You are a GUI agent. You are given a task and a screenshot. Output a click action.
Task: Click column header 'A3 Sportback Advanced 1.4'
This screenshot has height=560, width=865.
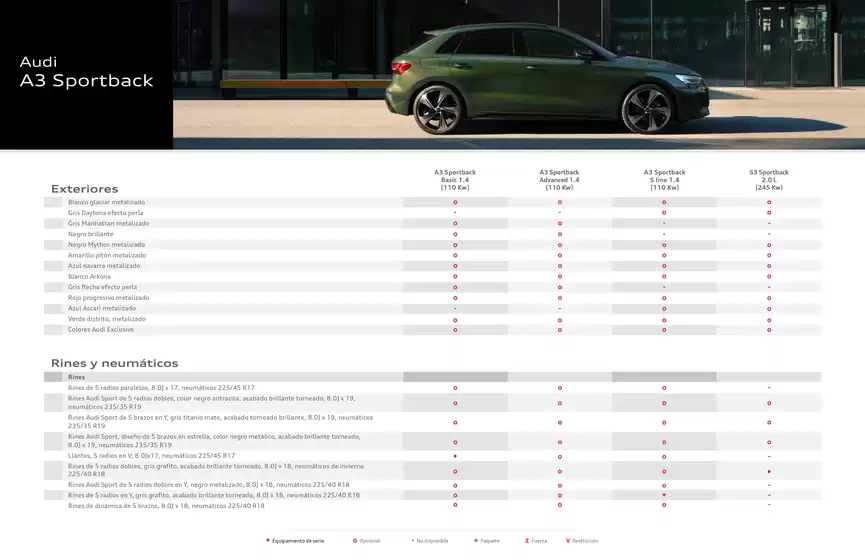[559, 180]
